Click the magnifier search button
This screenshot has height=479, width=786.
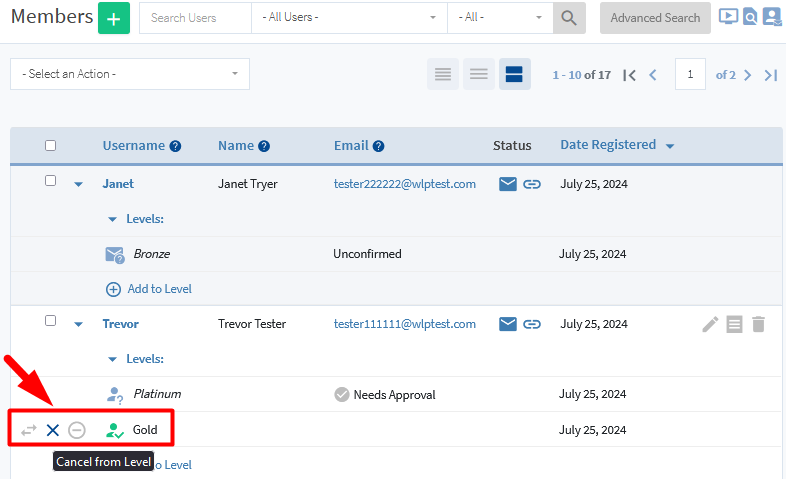569,18
